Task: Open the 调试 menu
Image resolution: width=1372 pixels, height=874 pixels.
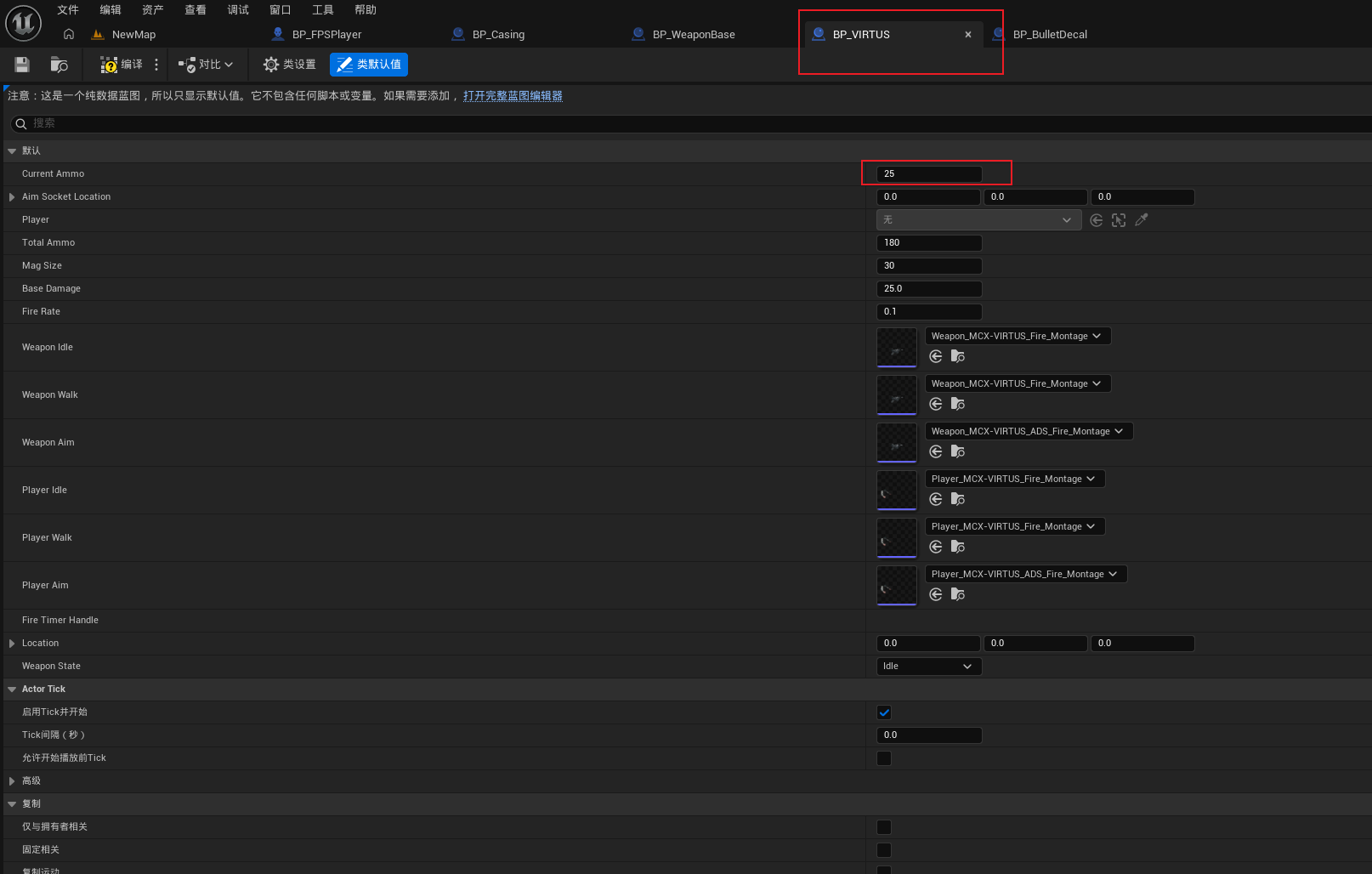Action: [238, 10]
